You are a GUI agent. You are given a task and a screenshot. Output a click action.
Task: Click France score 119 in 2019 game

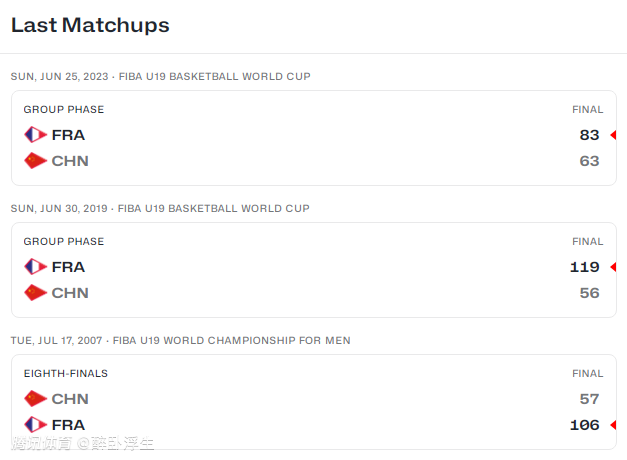coord(585,267)
